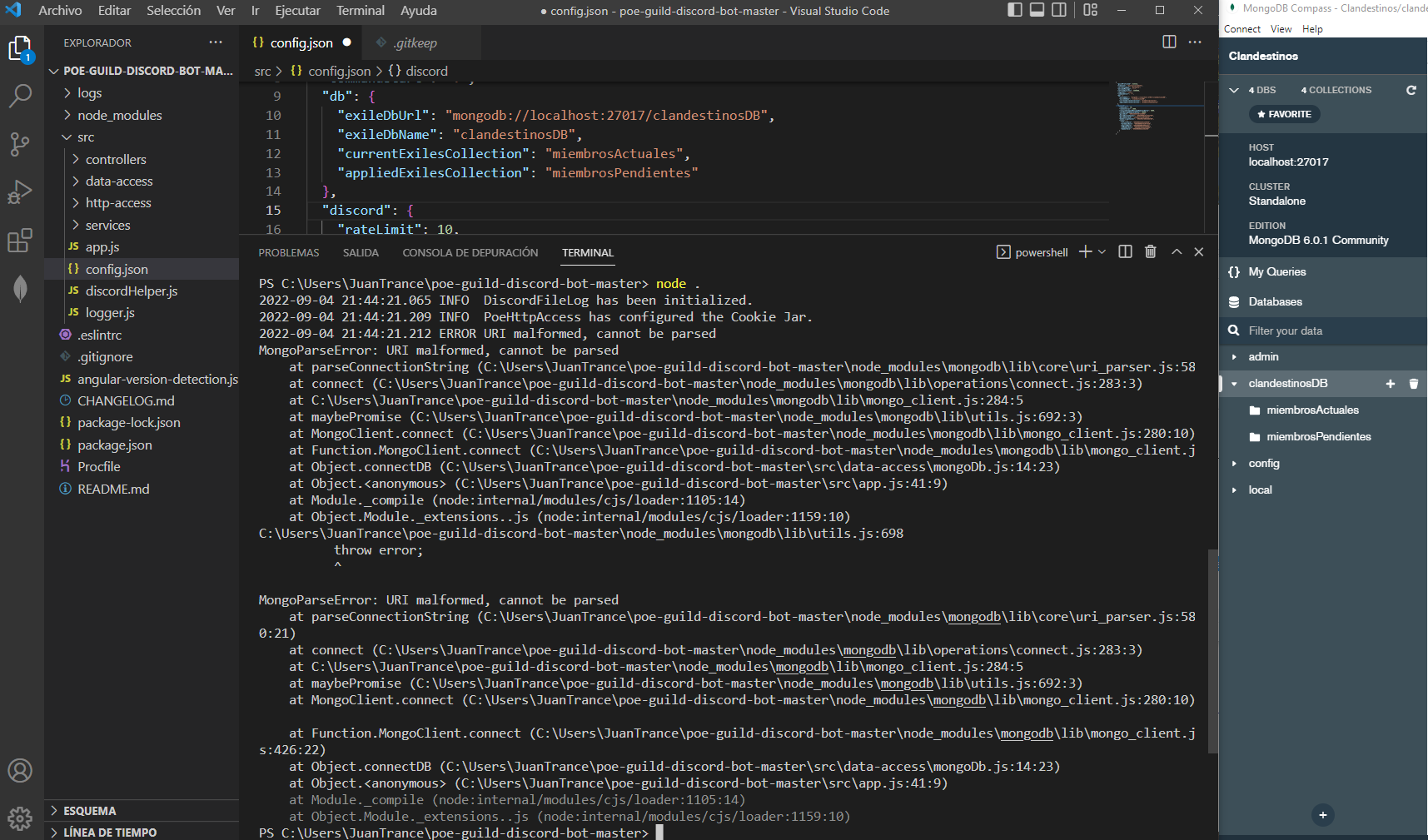Open My Queries in Compass
Image resolution: width=1428 pixels, height=840 pixels.
1276,271
